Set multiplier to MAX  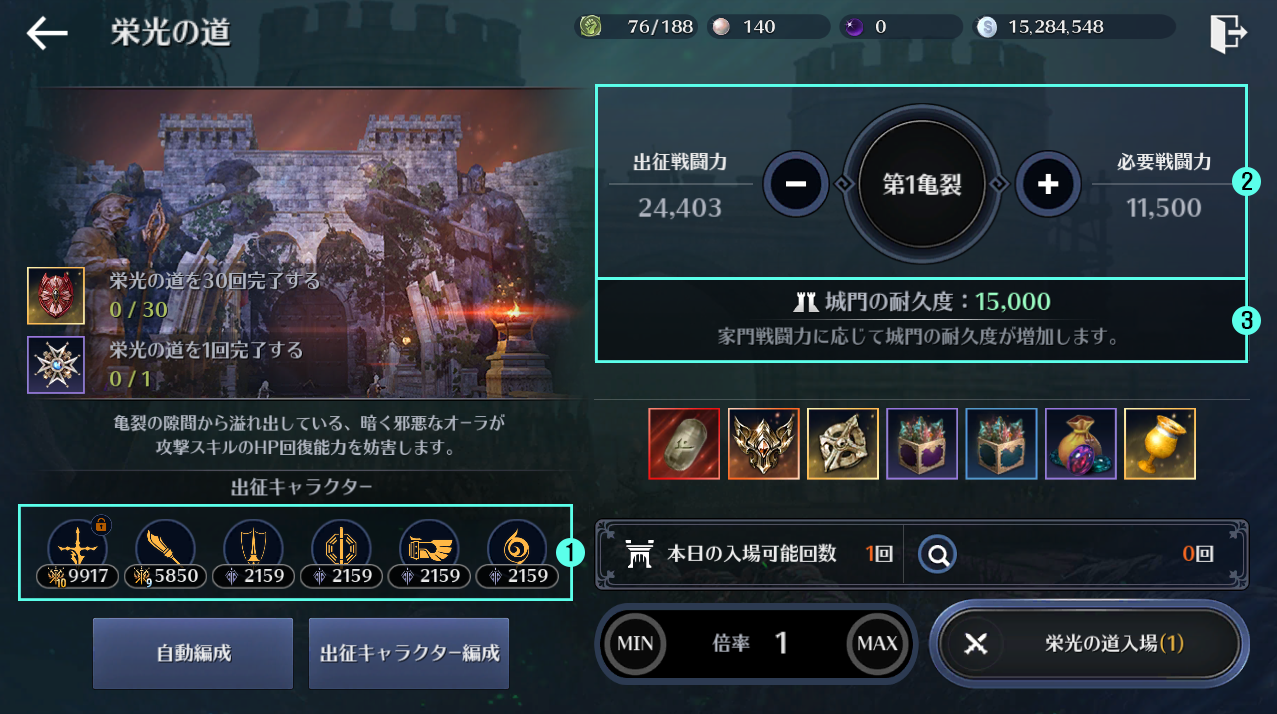tap(878, 643)
